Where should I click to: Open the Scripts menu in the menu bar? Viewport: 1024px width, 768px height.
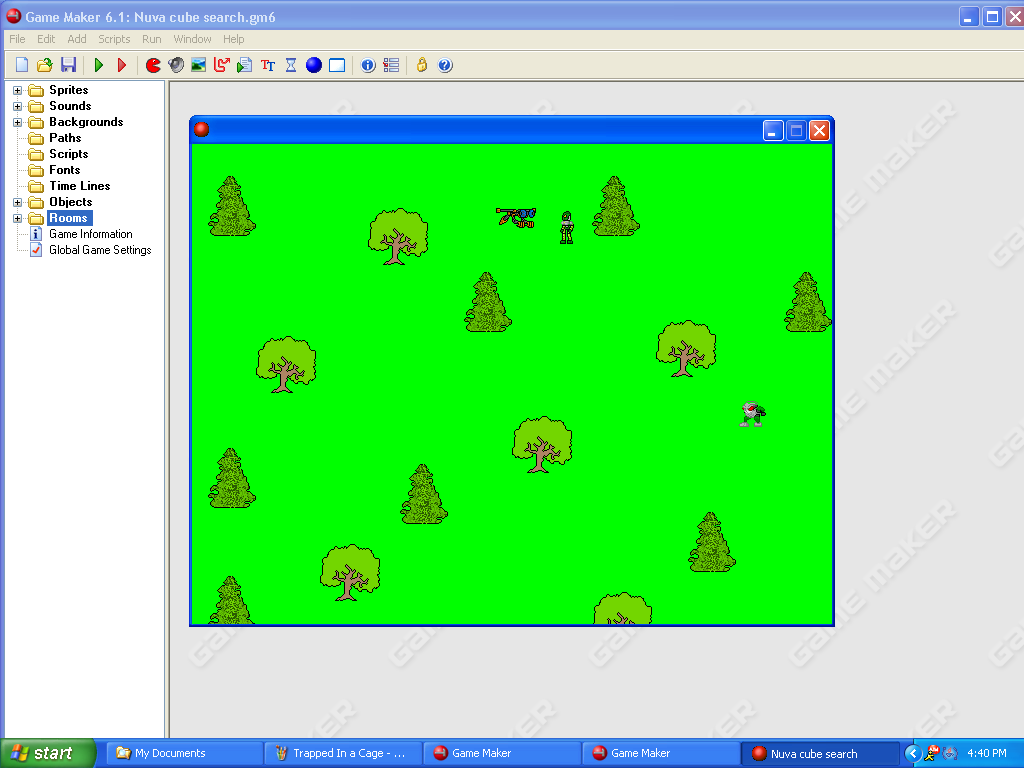[113, 39]
